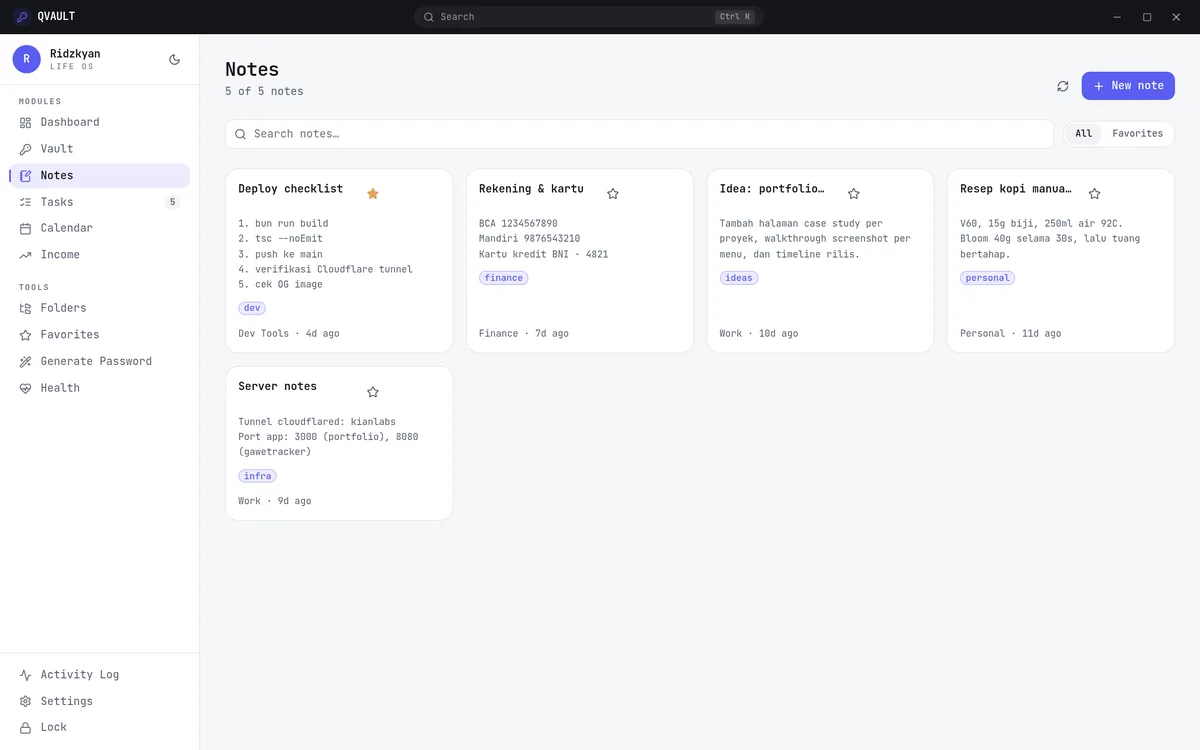Click the dev tag chip
The width and height of the screenshot is (1200, 750).
pyautogui.click(x=252, y=308)
